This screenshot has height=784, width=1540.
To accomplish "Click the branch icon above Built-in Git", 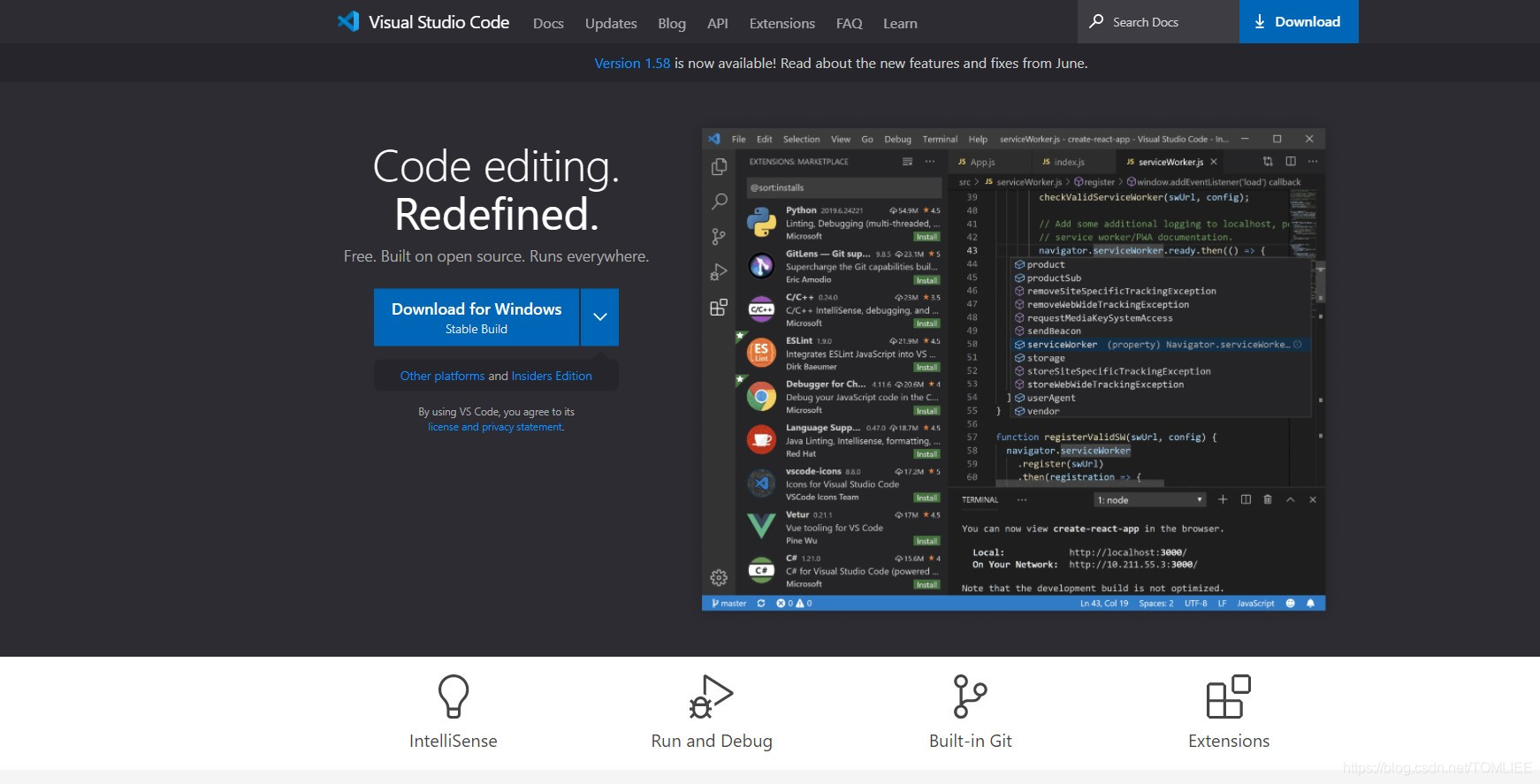I will 970,696.
